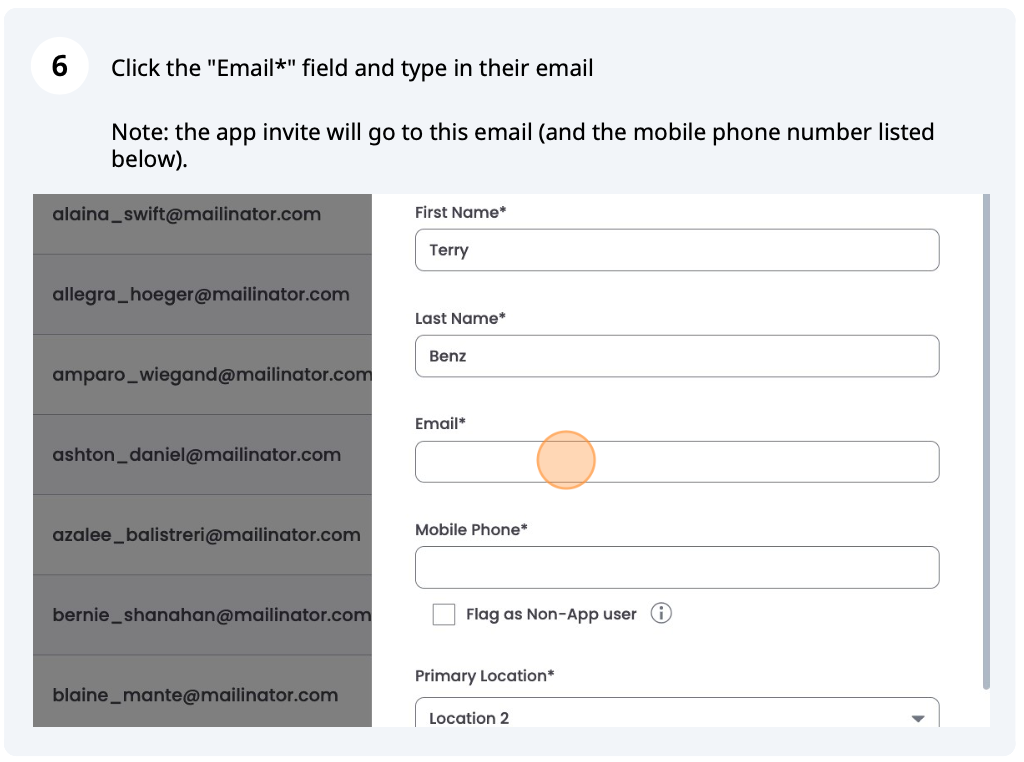
Task: Click bernie_shanahan@mailinator.com list item
Action: coord(210,615)
